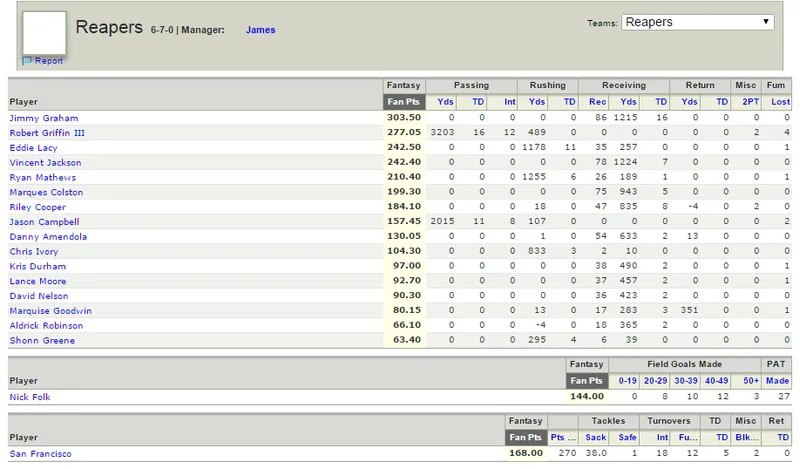Open Lance Moore player link
Viewport: 800px width, 469px height.
[x=38, y=281]
